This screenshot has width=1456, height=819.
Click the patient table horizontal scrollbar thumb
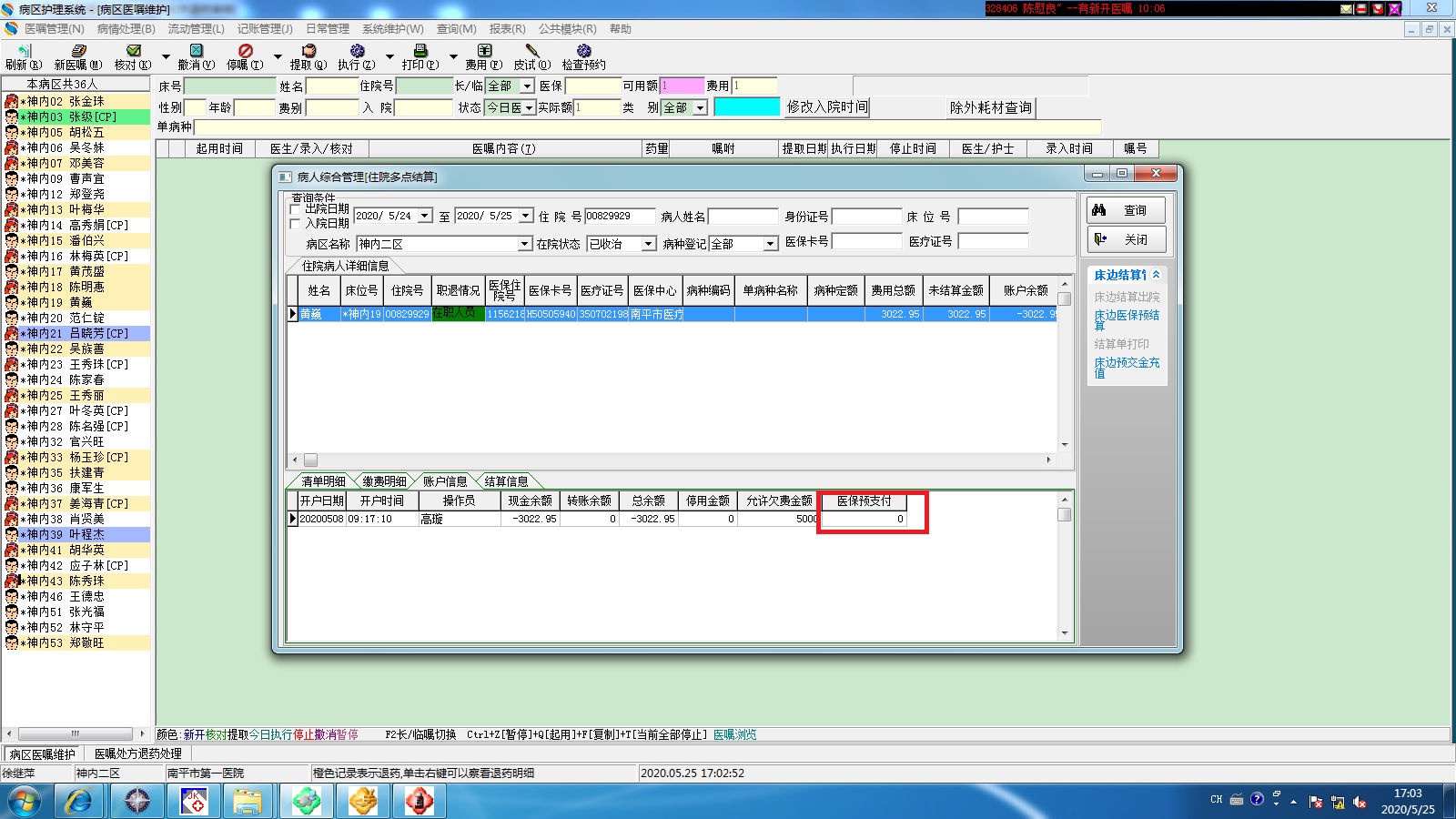(x=310, y=460)
